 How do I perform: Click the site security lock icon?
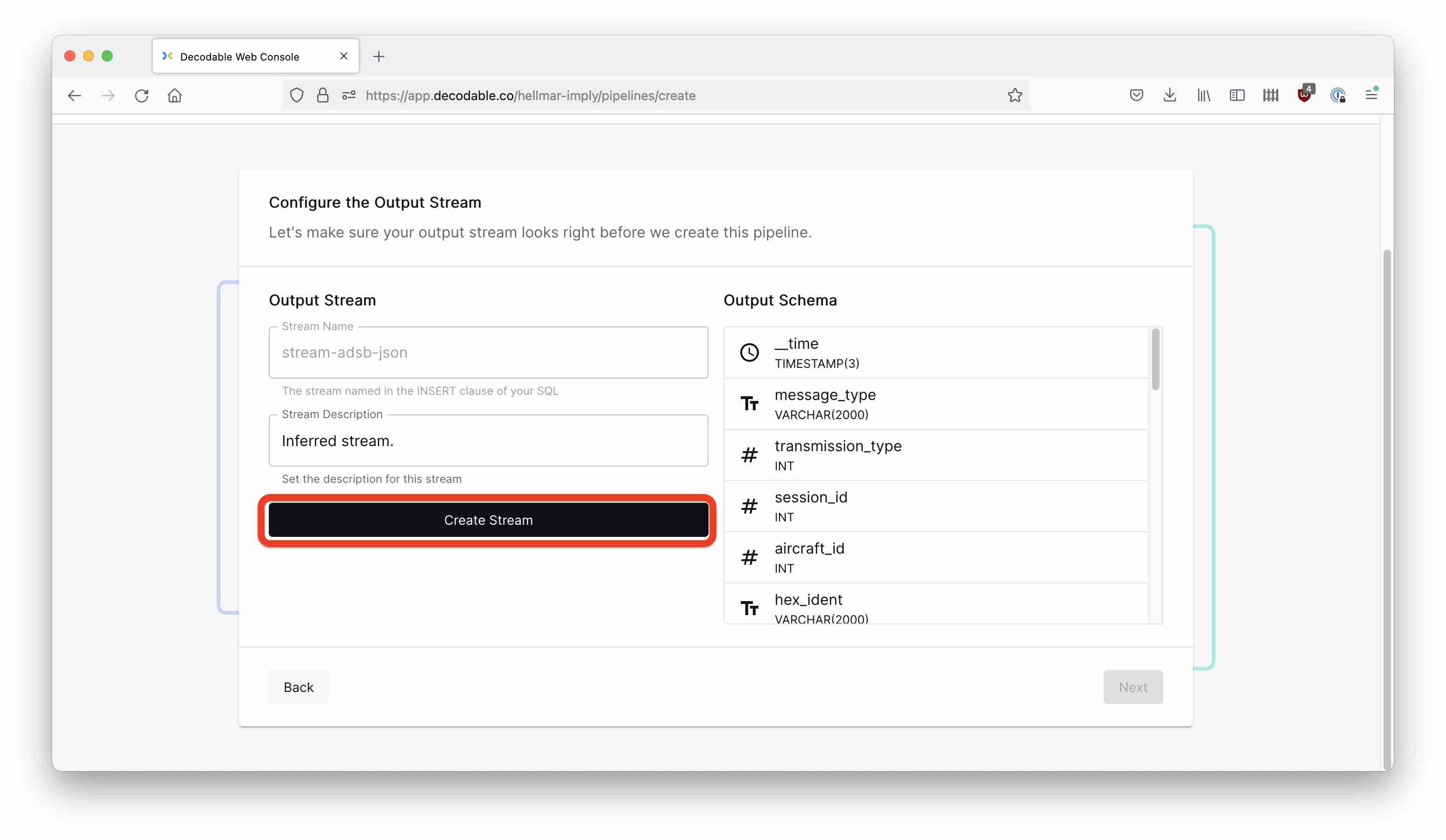pos(322,95)
